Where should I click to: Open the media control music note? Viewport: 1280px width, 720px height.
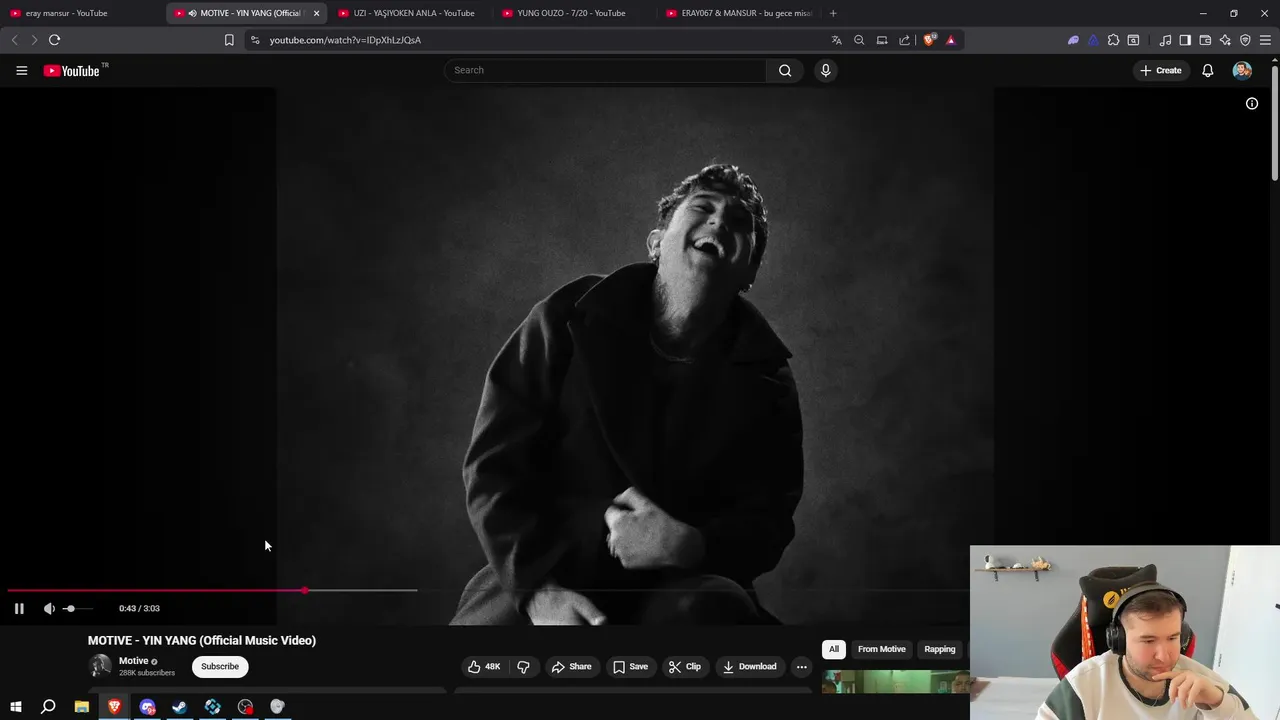pos(1165,40)
